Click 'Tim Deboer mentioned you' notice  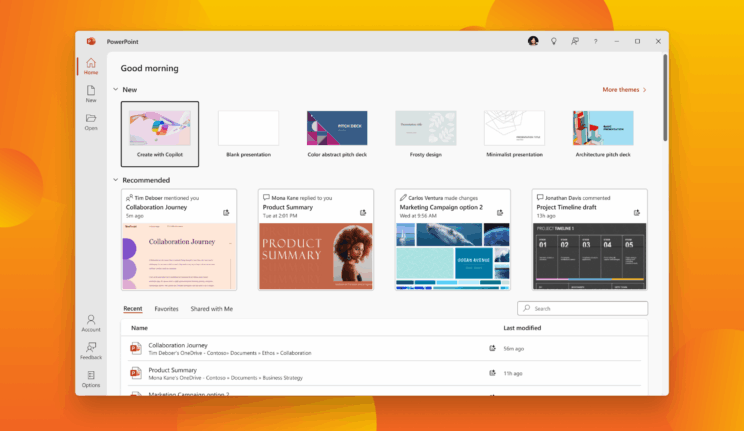pos(162,197)
